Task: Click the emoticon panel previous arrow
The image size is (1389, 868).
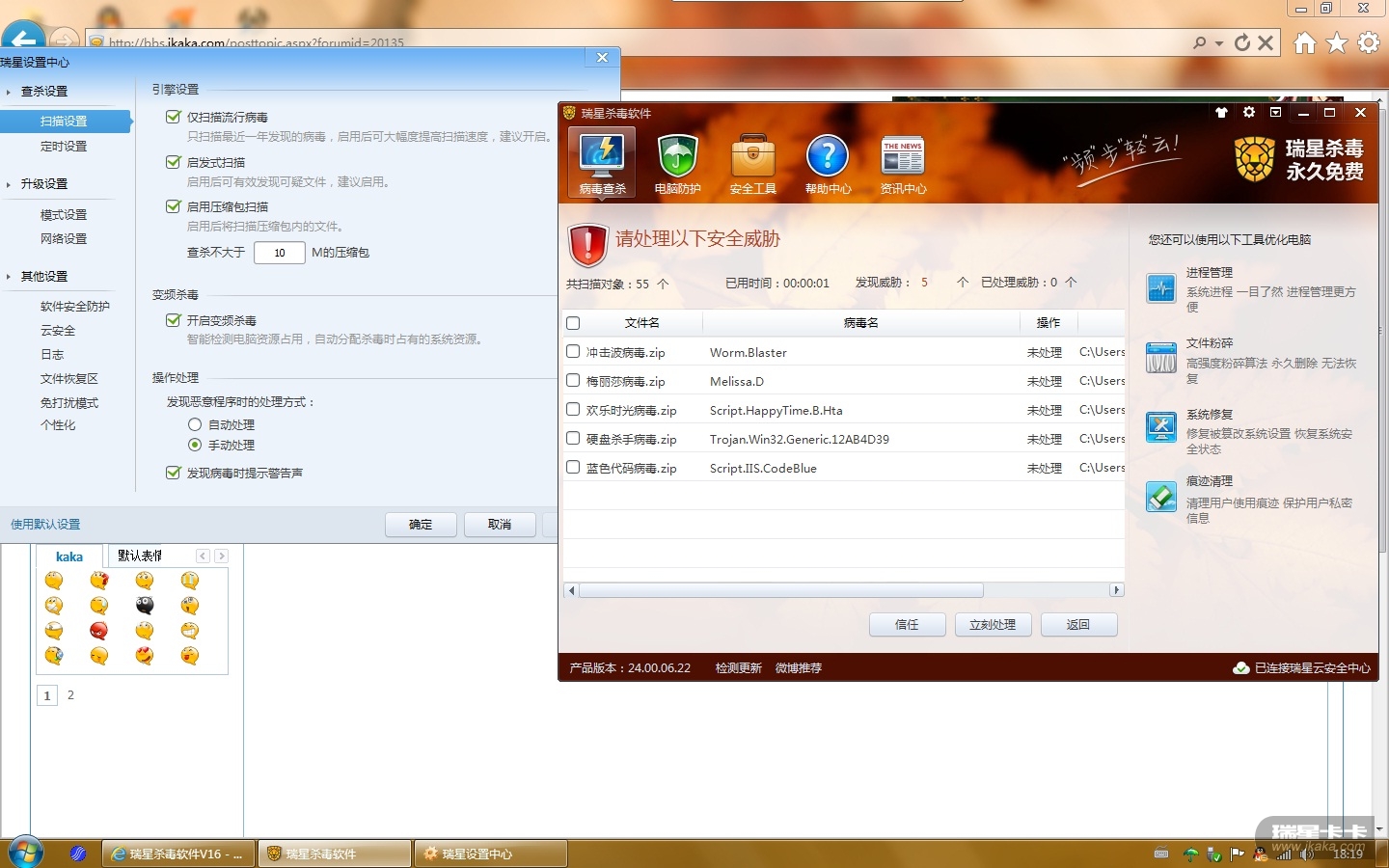Action: 203,556
